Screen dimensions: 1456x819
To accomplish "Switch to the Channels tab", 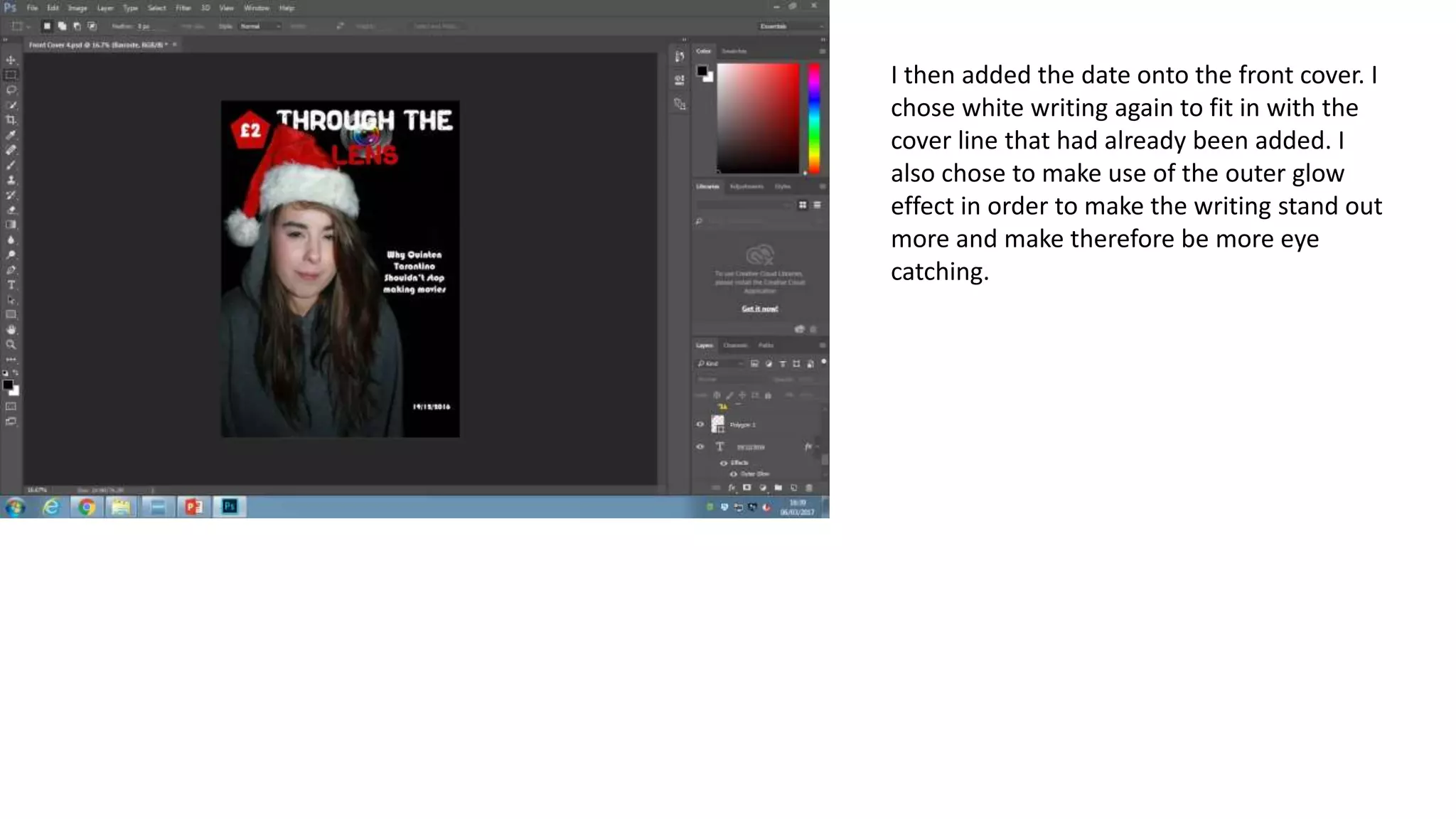I will [735, 346].
